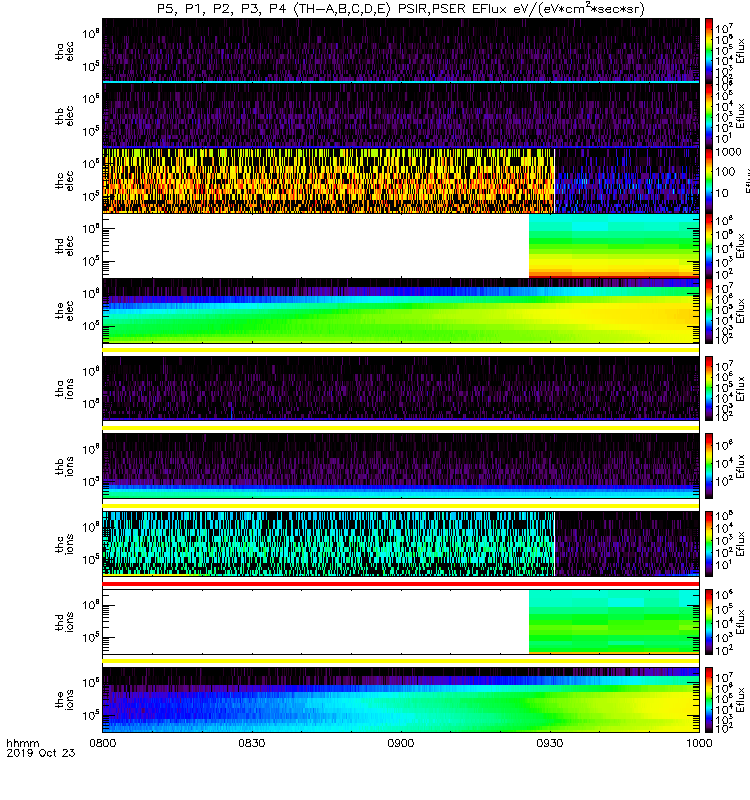The image size is (750, 800).
Task: Click the Eflux label beside tha ions colorbar
Action: coord(741,388)
